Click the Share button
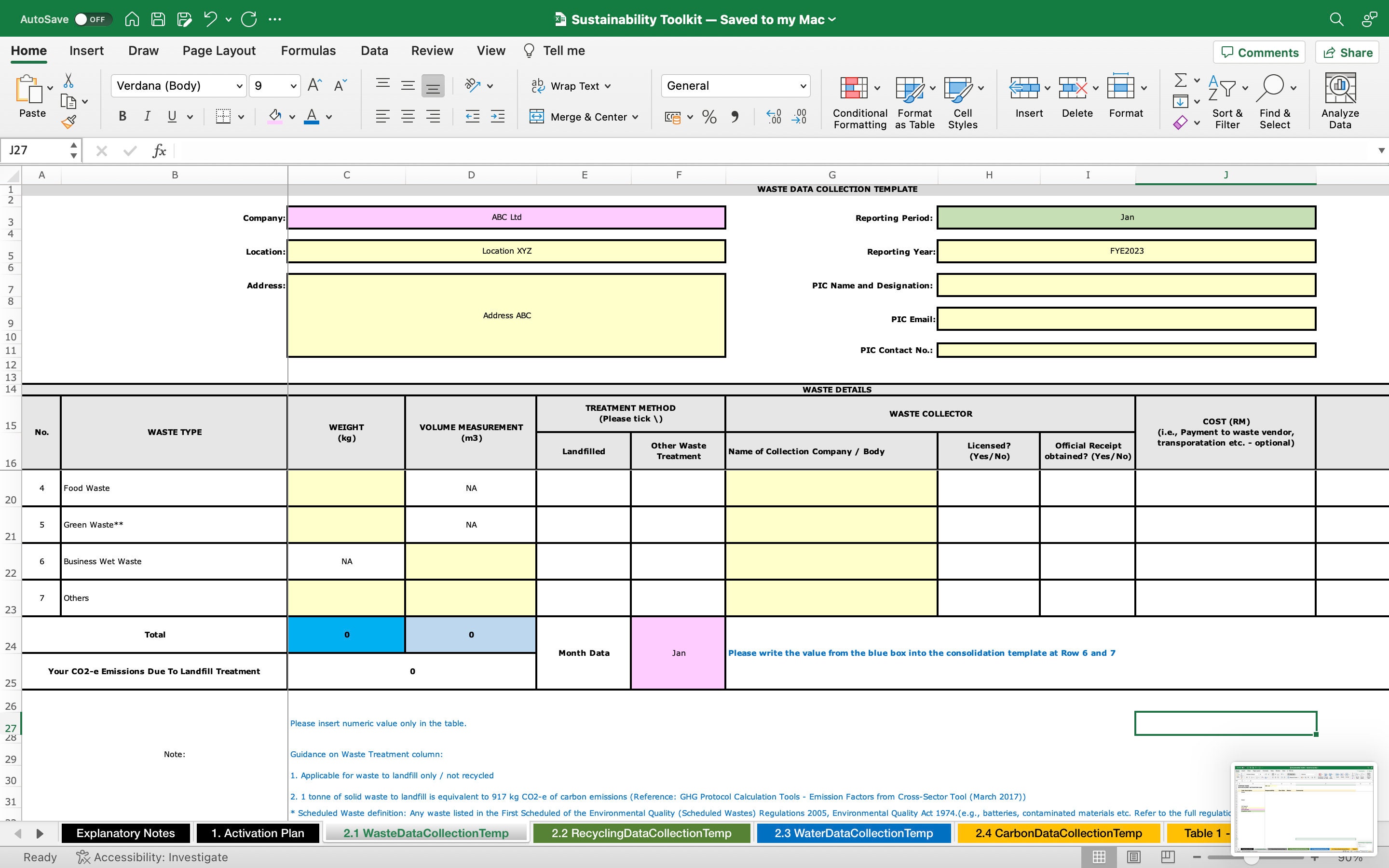Viewport: 1389px width, 868px height. (1347, 52)
